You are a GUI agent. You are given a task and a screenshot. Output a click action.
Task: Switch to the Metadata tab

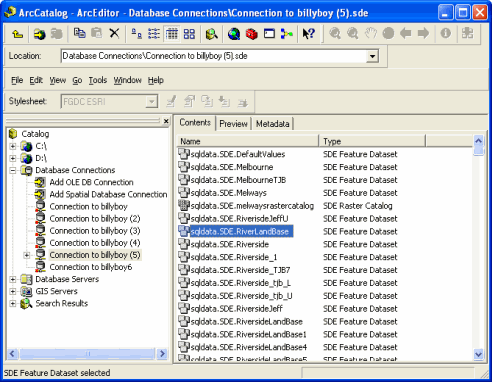pos(272,124)
